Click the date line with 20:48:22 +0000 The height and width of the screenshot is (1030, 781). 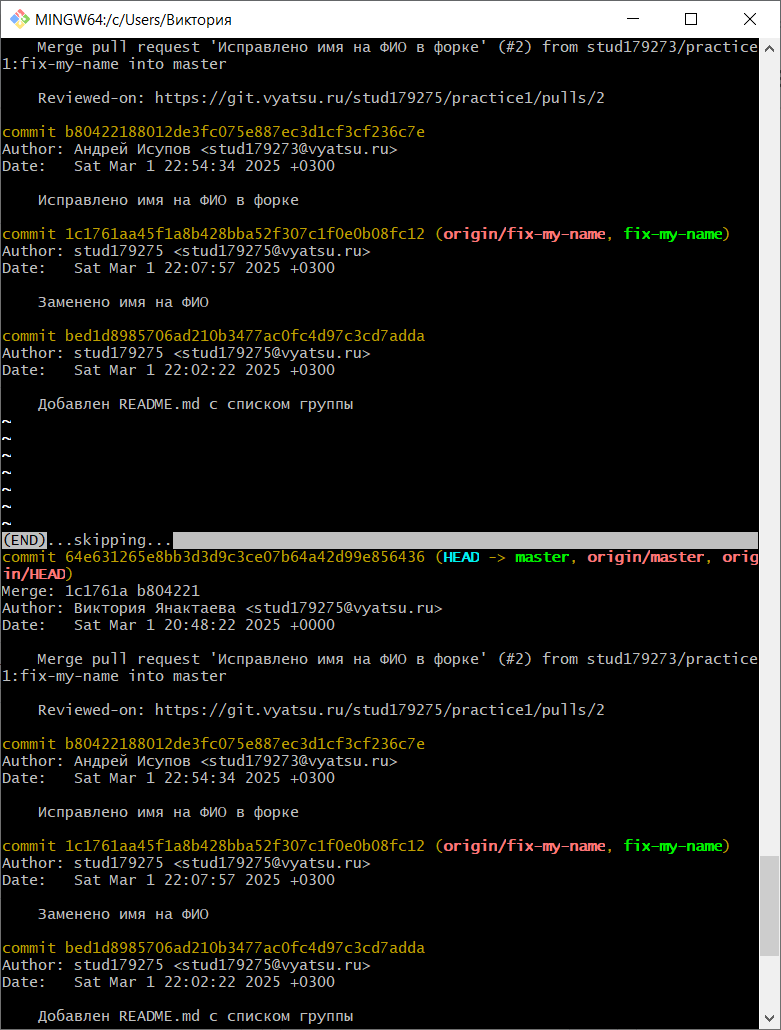[168, 625]
